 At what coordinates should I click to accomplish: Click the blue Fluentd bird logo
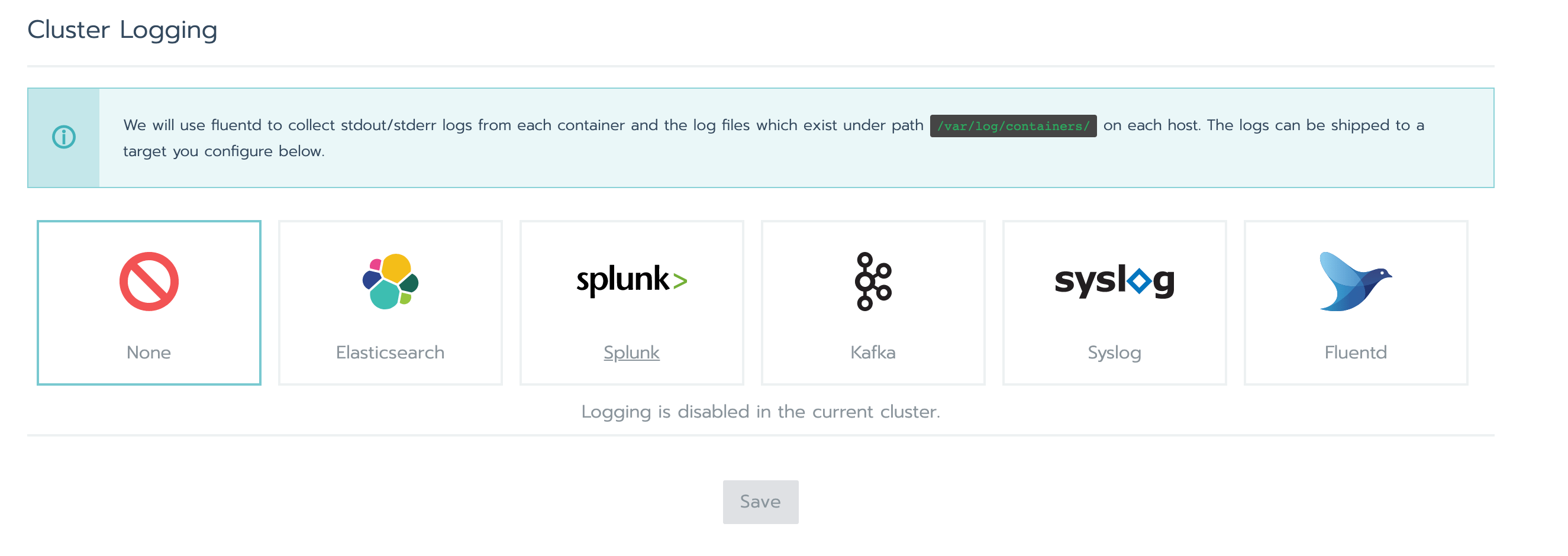click(x=1355, y=281)
